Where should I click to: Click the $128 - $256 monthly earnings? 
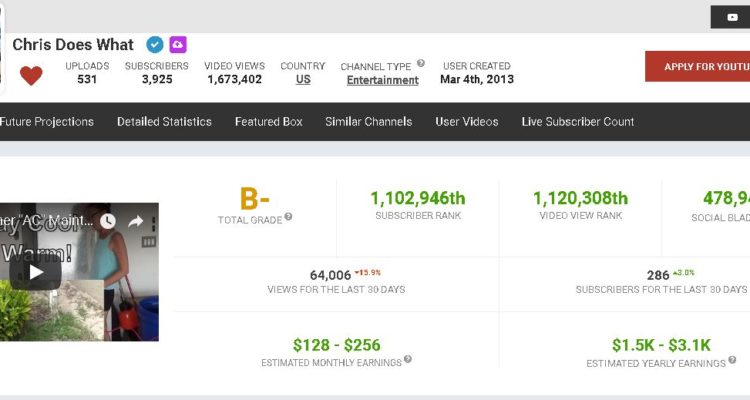[x=337, y=345]
